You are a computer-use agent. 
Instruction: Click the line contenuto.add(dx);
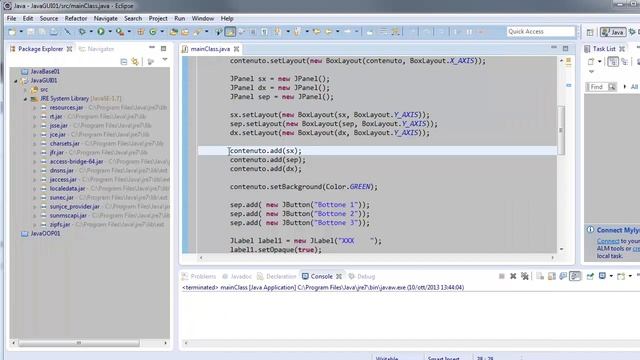tap(266, 169)
